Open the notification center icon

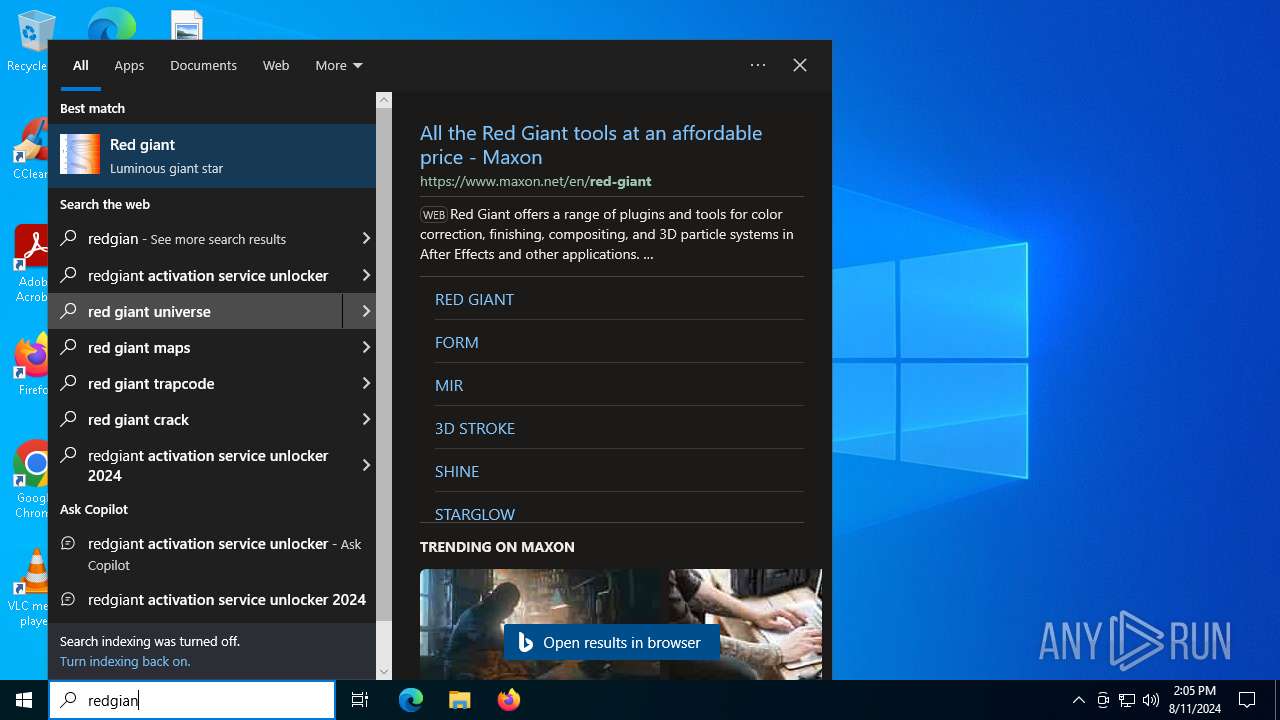[1247, 700]
